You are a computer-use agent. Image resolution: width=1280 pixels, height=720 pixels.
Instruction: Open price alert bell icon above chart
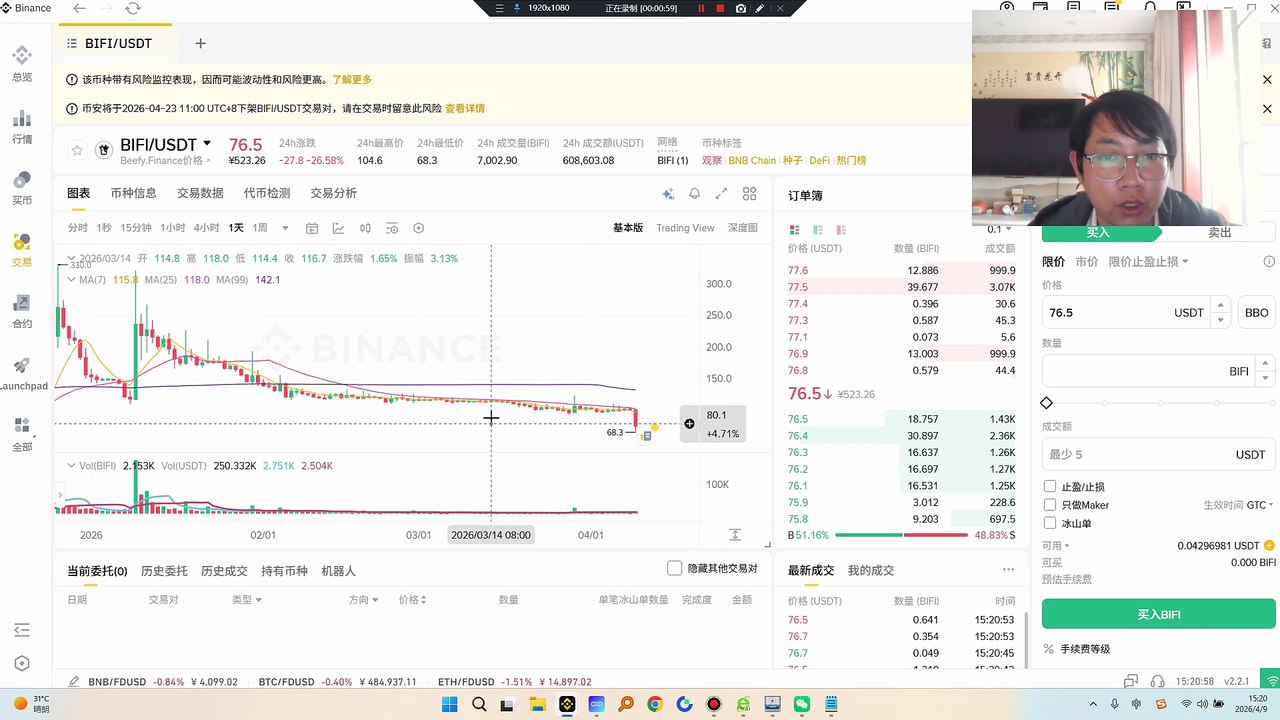point(694,194)
